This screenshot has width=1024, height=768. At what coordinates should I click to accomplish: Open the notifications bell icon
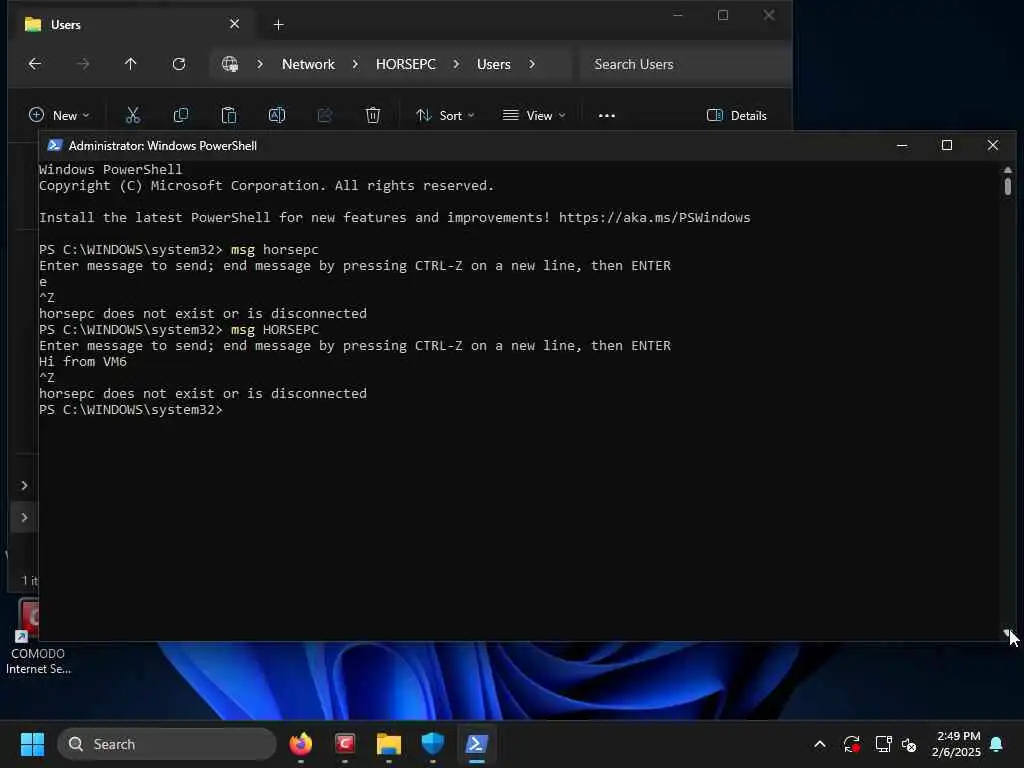(x=997, y=744)
